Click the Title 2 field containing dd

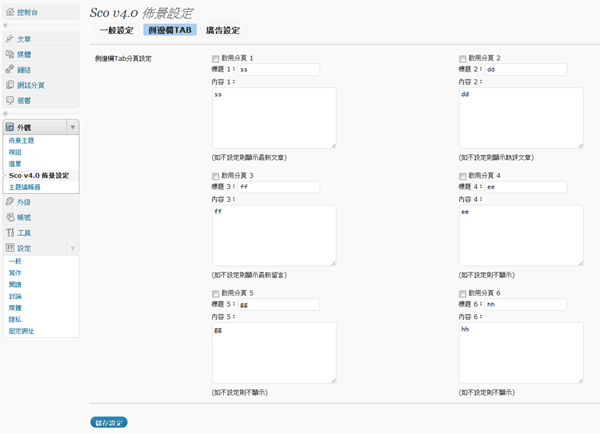[526, 70]
